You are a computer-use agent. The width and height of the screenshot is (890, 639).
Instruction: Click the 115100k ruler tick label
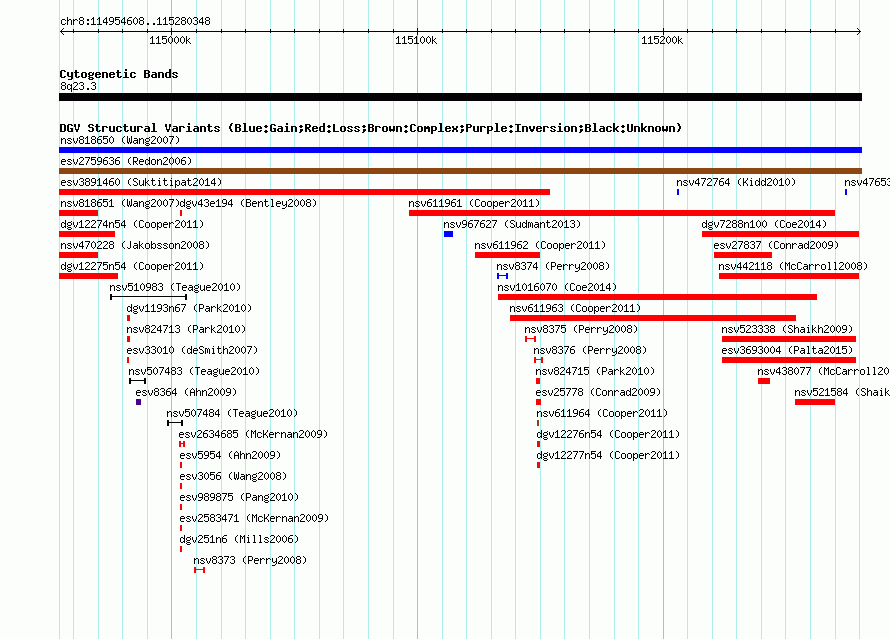click(415, 40)
